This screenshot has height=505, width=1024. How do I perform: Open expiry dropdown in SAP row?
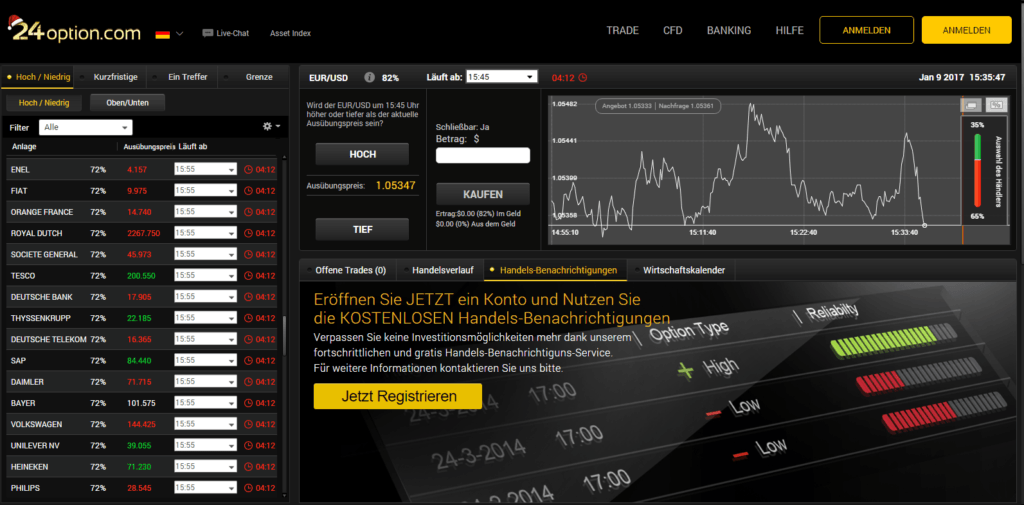[206, 361]
